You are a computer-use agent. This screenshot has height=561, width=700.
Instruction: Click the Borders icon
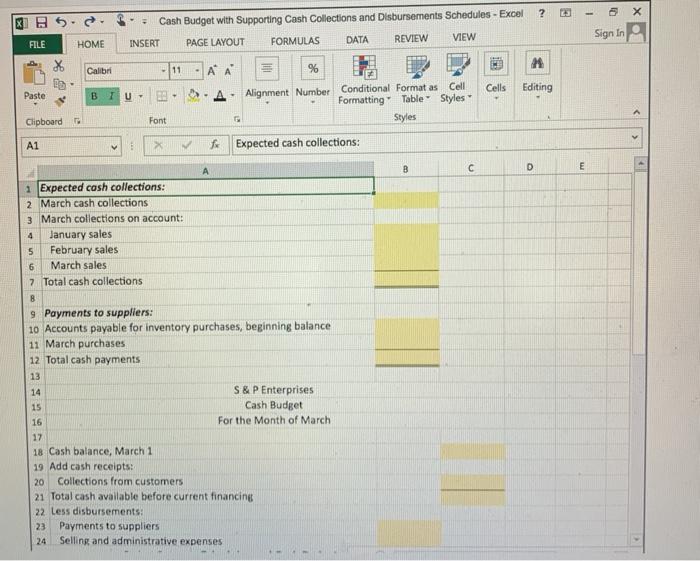point(162,96)
